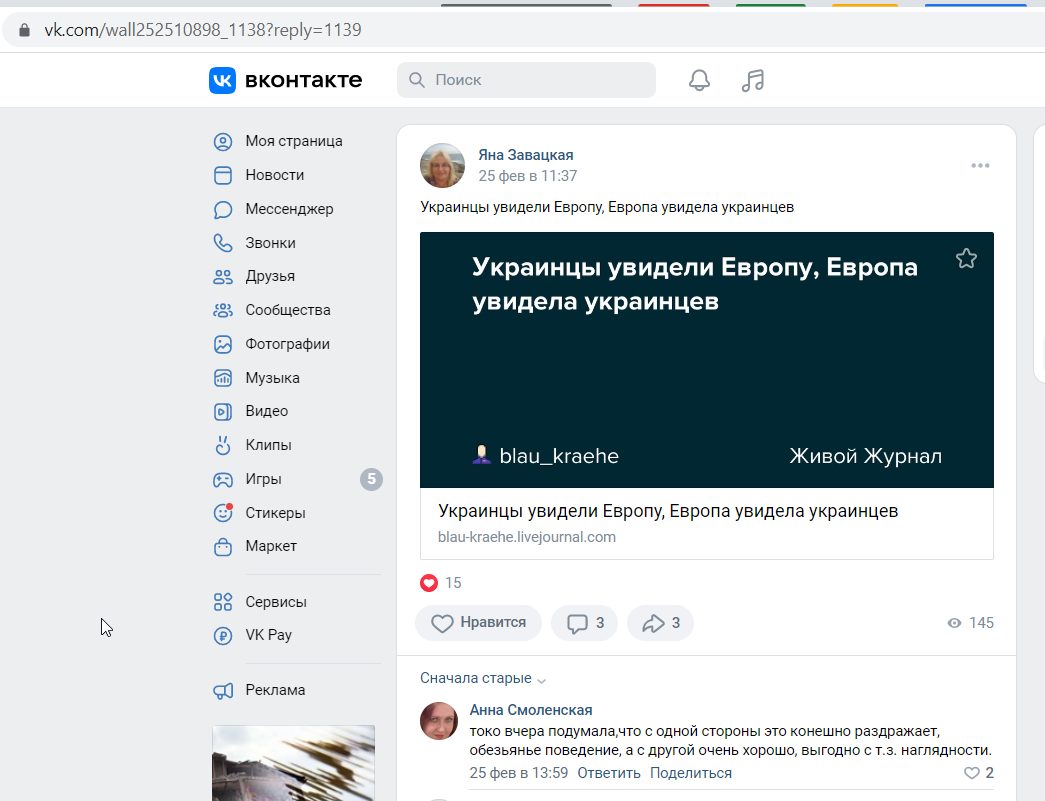
Task: Click the Видео play icon
Action: 223,412
